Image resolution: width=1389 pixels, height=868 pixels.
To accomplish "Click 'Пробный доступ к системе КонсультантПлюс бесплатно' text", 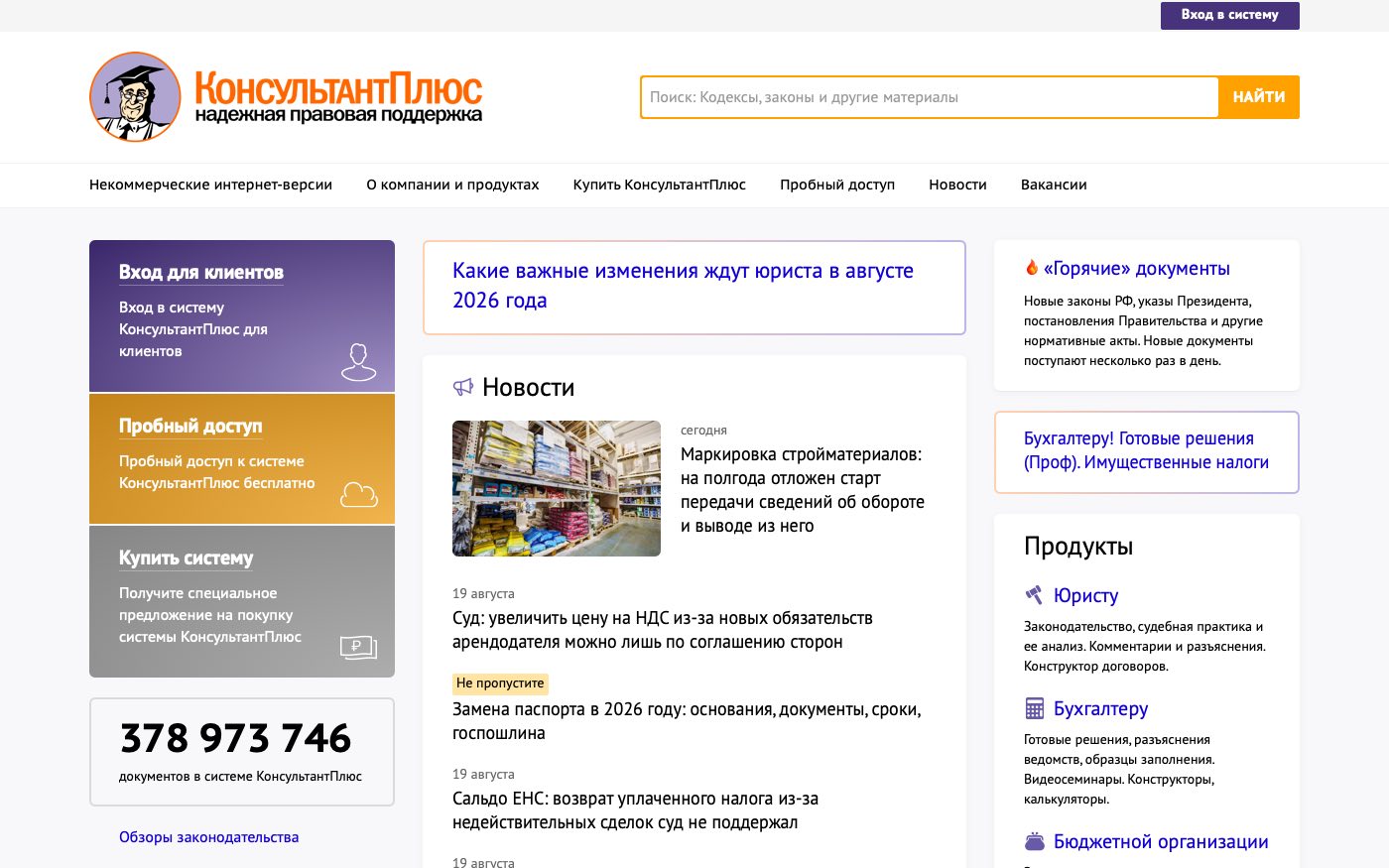I will 217,472.
